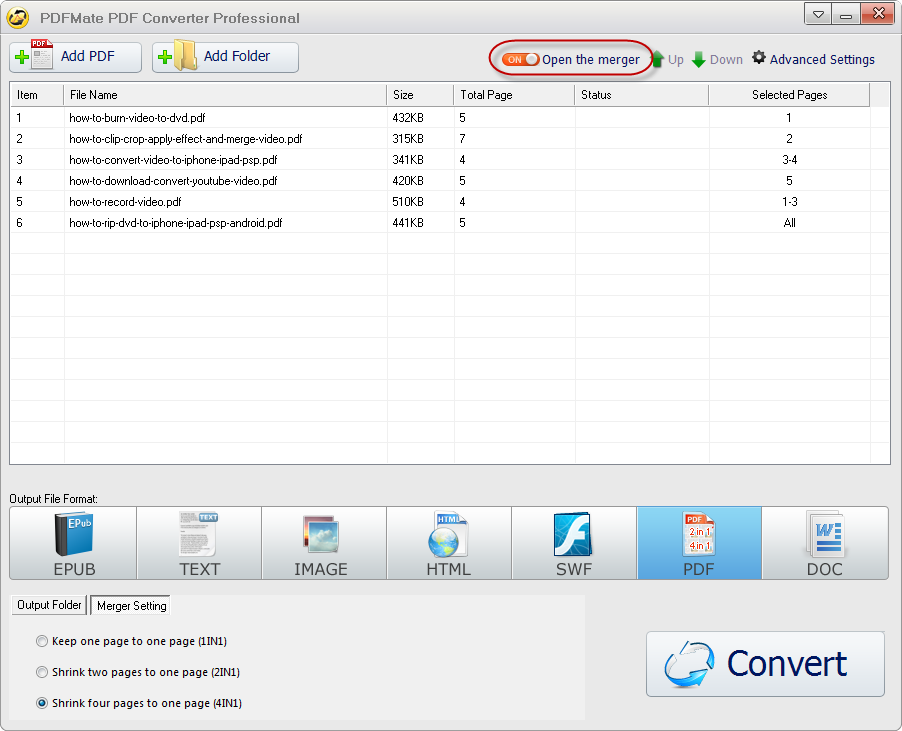
Task: Select how-to-convert-video-to-iphone-ipad-psp.pdf
Action: 173,160
